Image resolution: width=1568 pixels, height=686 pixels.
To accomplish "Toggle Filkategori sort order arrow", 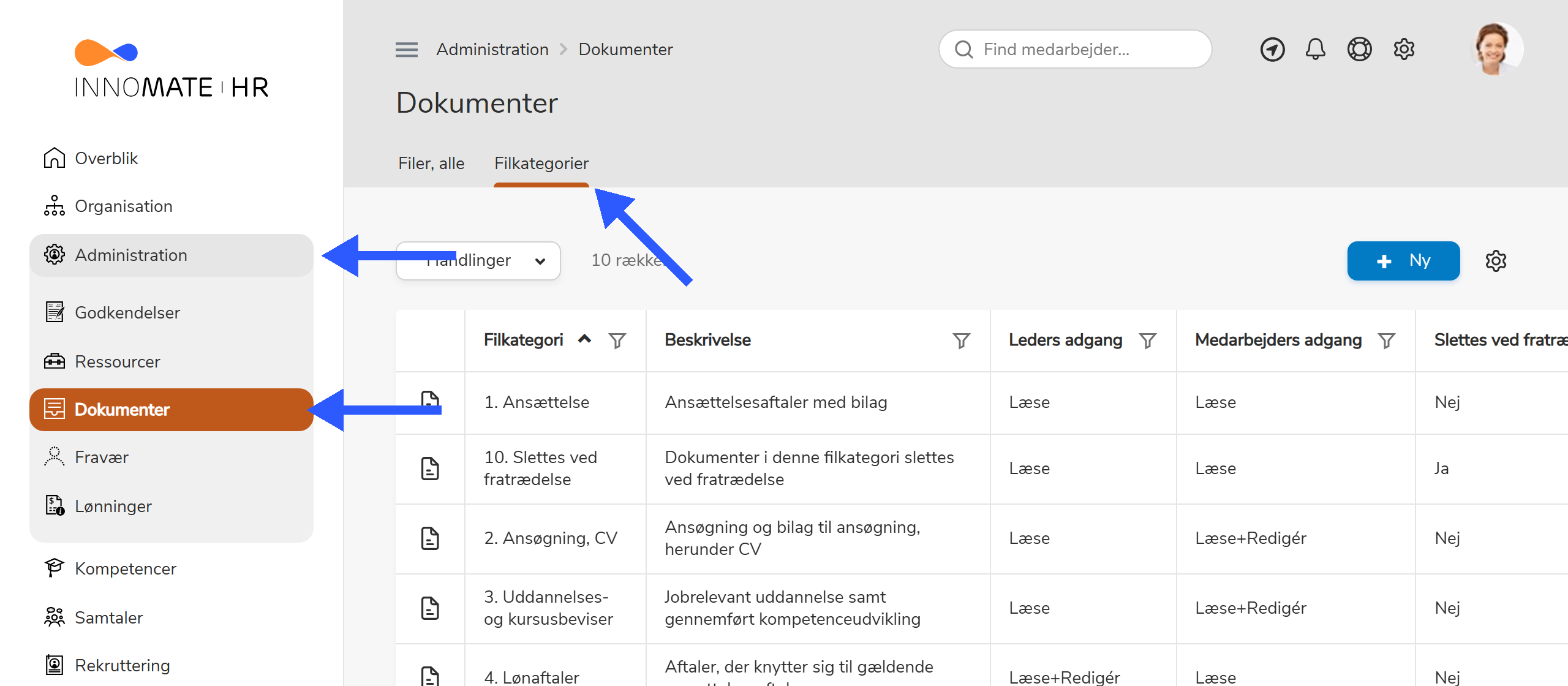I will (585, 339).
